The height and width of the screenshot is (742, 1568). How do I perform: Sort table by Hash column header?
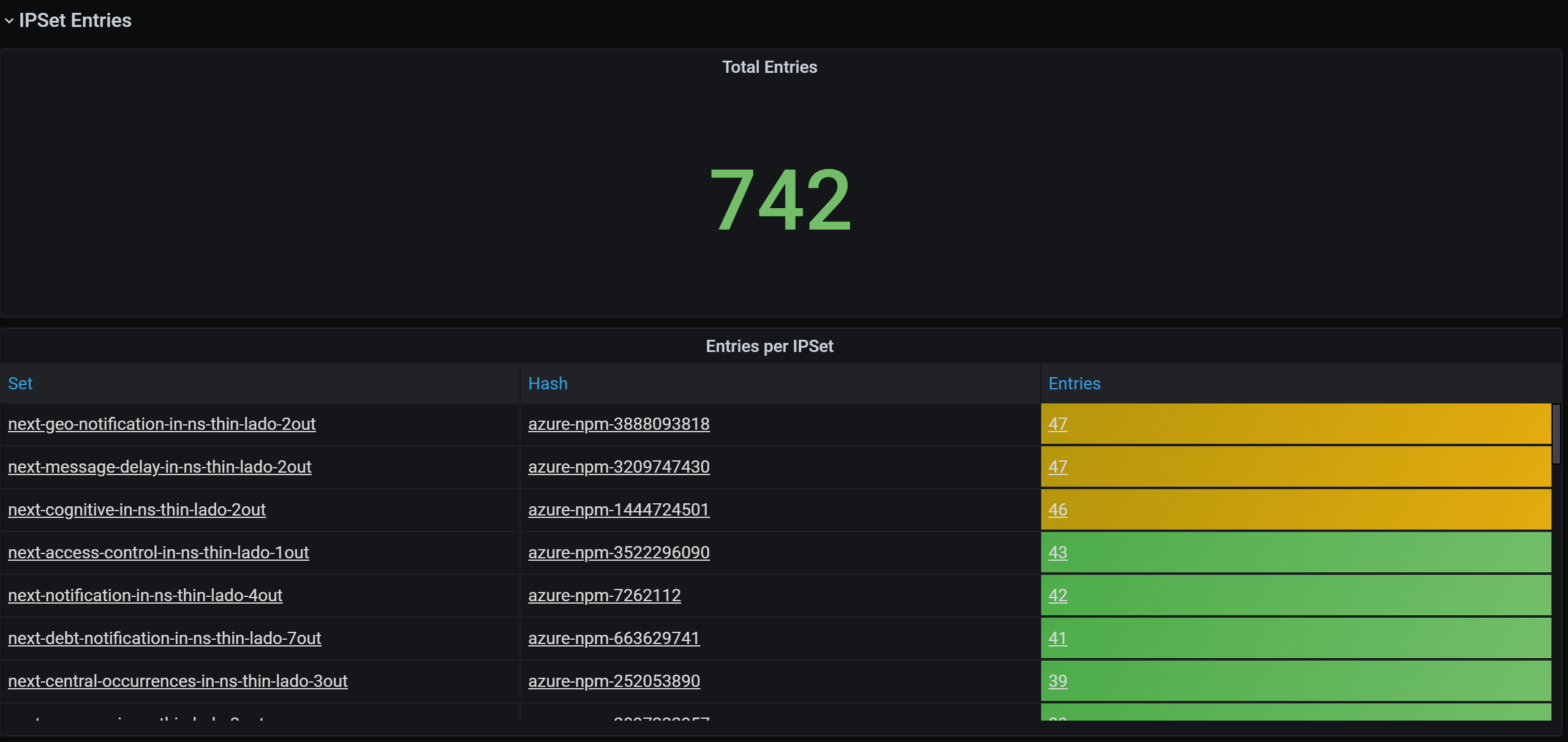548,384
